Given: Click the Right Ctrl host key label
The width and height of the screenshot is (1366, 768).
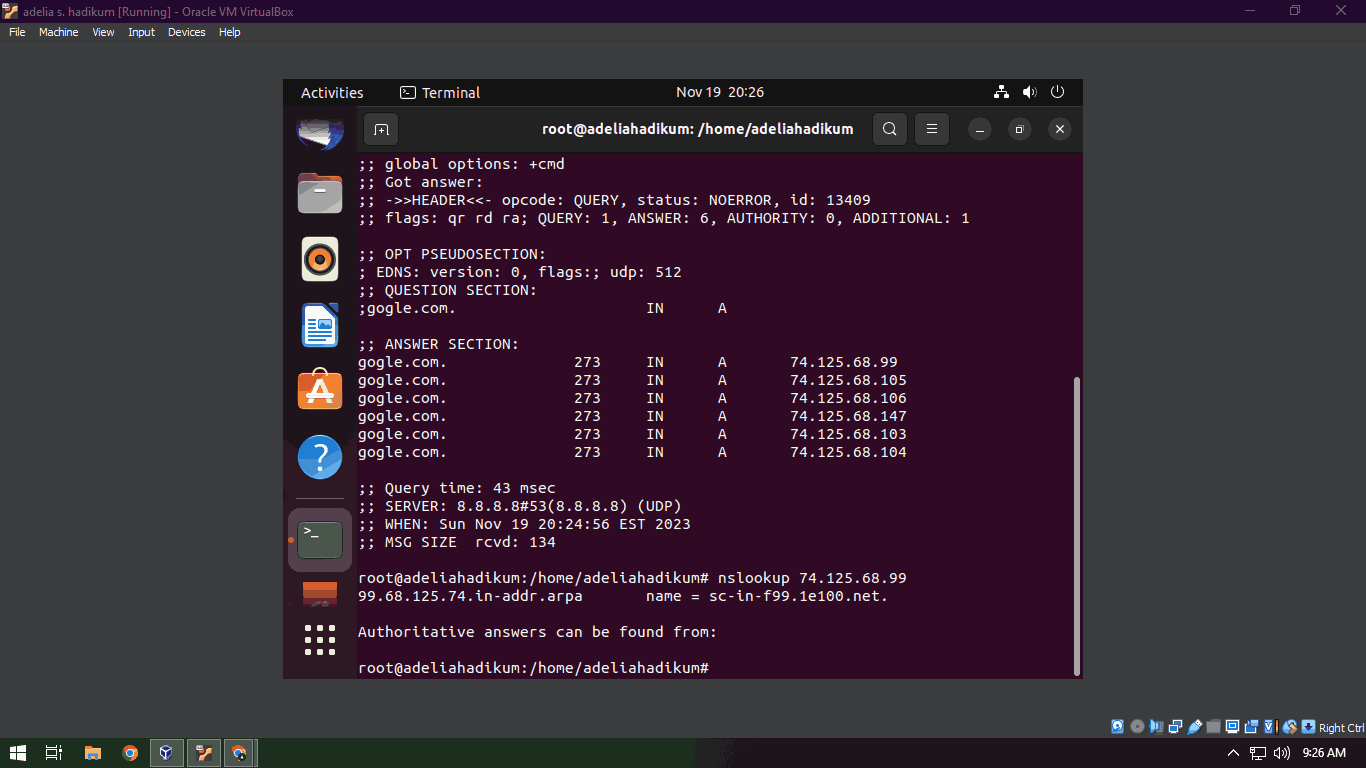Looking at the screenshot, I should tap(1342, 728).
